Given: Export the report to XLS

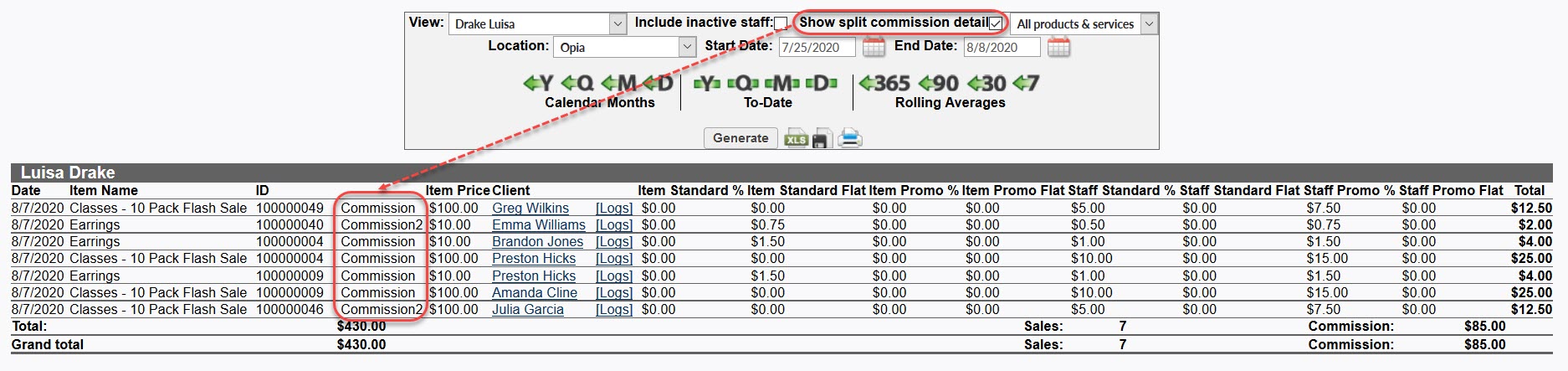Looking at the screenshot, I should pyautogui.click(x=796, y=139).
